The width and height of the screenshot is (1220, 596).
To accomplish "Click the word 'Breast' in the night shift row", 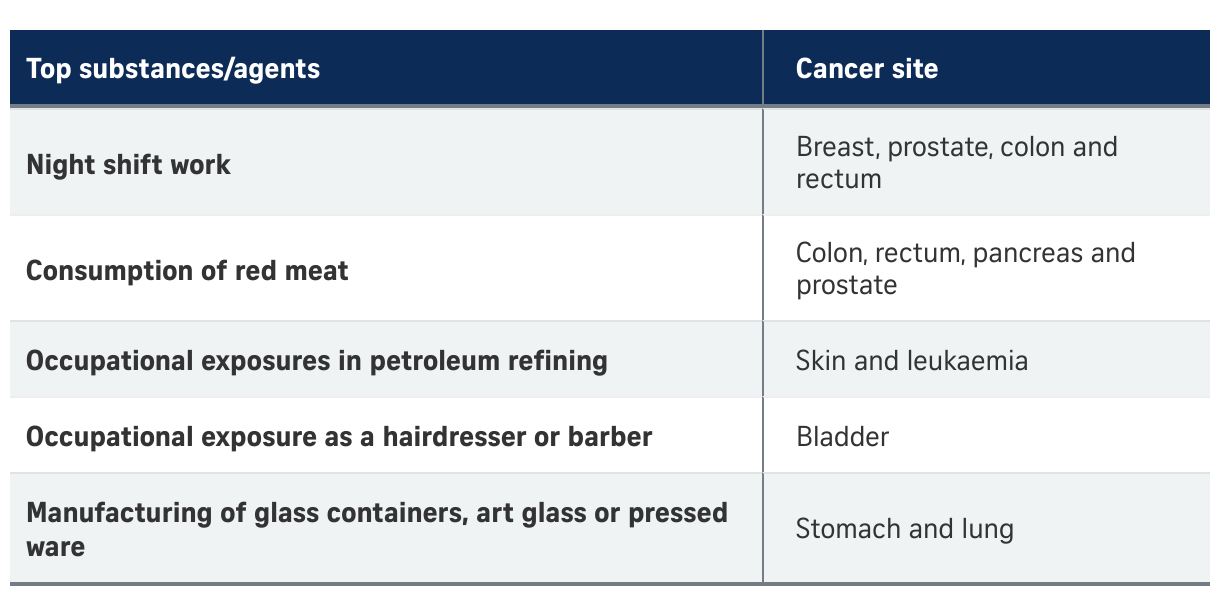I will click(x=836, y=147).
